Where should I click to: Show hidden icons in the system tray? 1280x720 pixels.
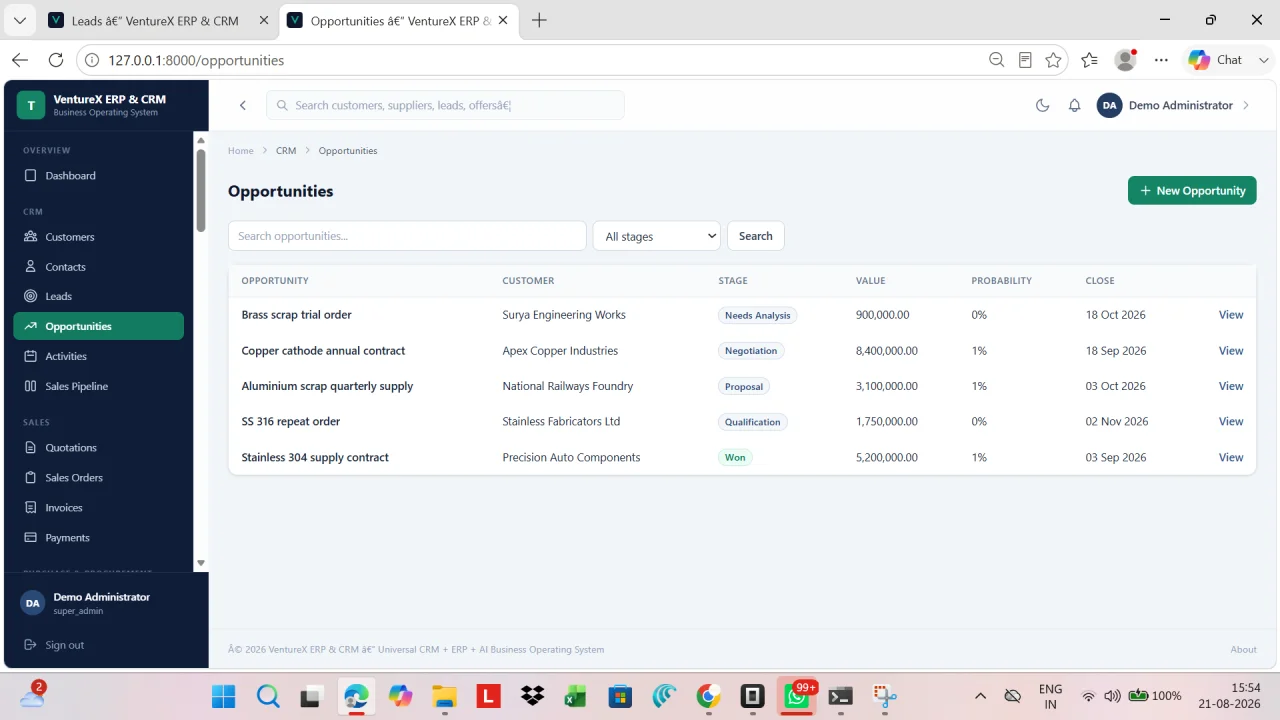(980, 696)
